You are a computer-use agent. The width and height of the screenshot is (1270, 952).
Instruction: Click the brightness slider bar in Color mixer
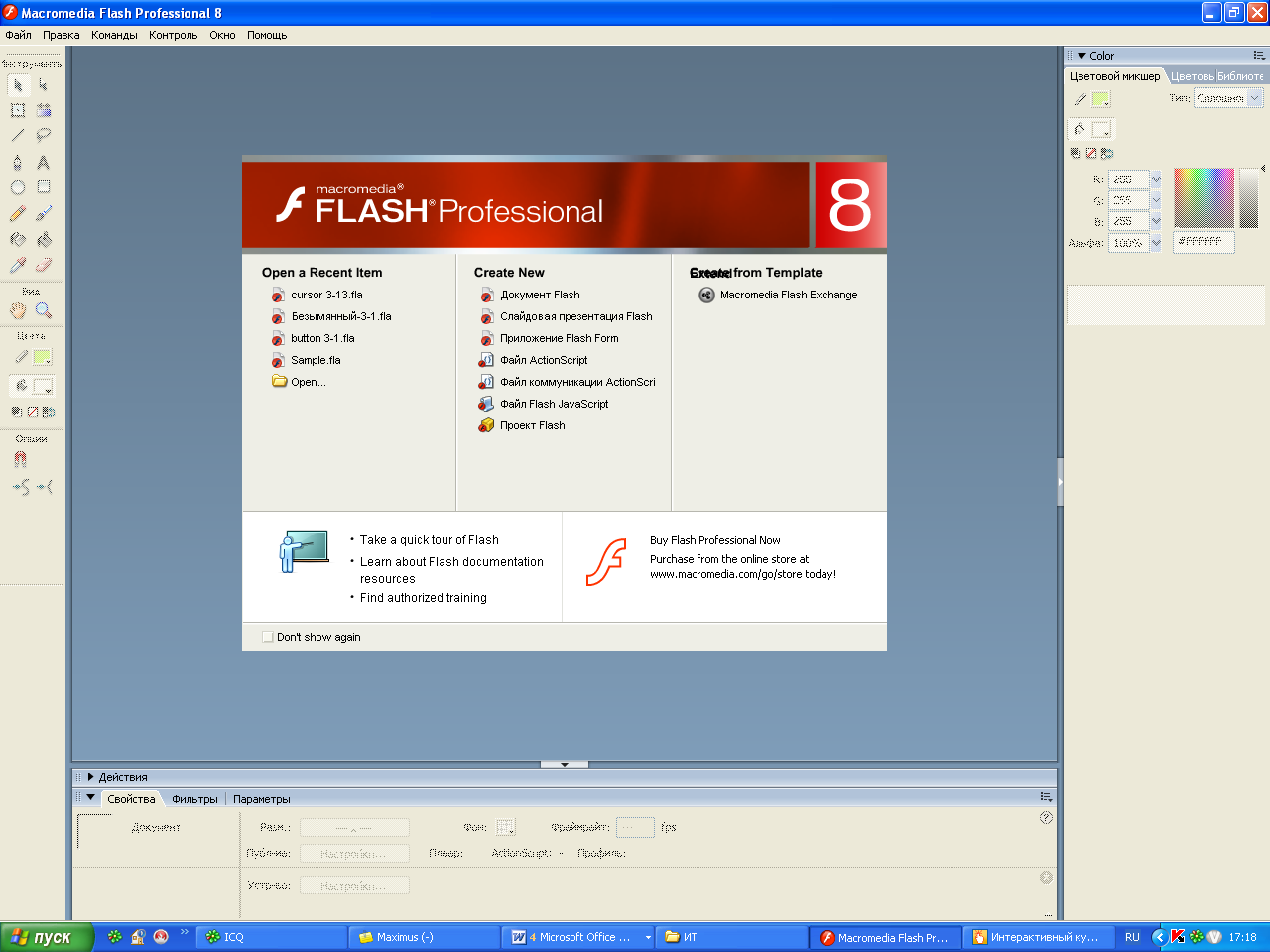point(1249,197)
